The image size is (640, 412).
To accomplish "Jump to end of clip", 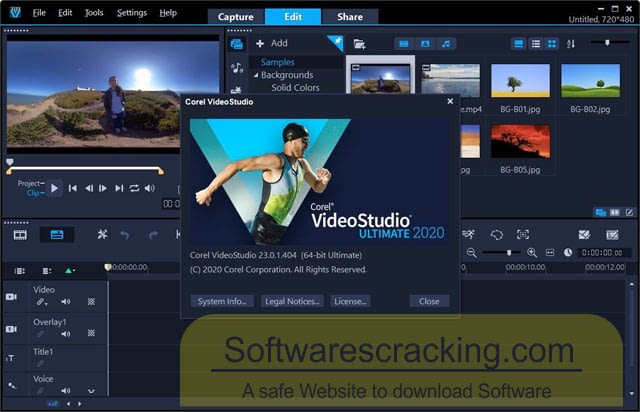I will point(119,188).
